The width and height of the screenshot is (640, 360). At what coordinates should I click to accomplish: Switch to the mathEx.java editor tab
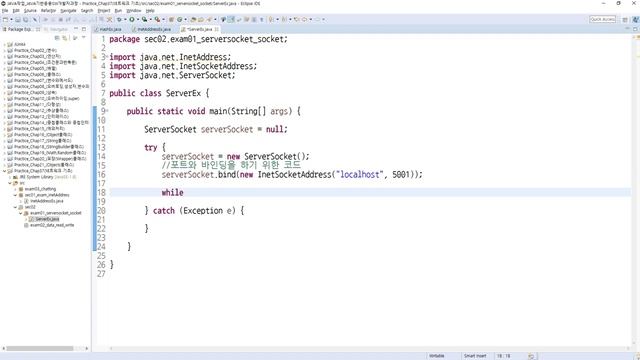click(x=108, y=29)
